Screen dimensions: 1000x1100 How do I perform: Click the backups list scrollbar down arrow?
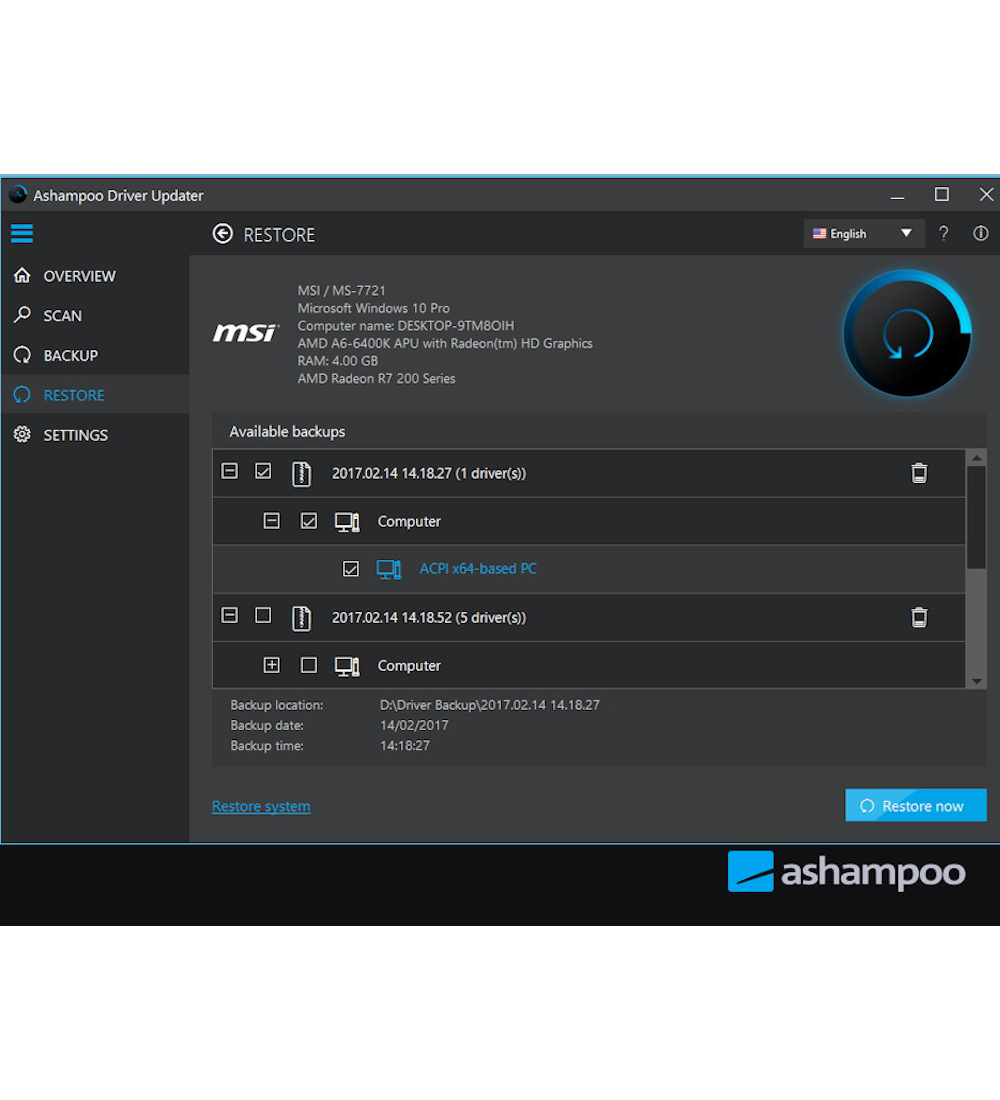976,680
